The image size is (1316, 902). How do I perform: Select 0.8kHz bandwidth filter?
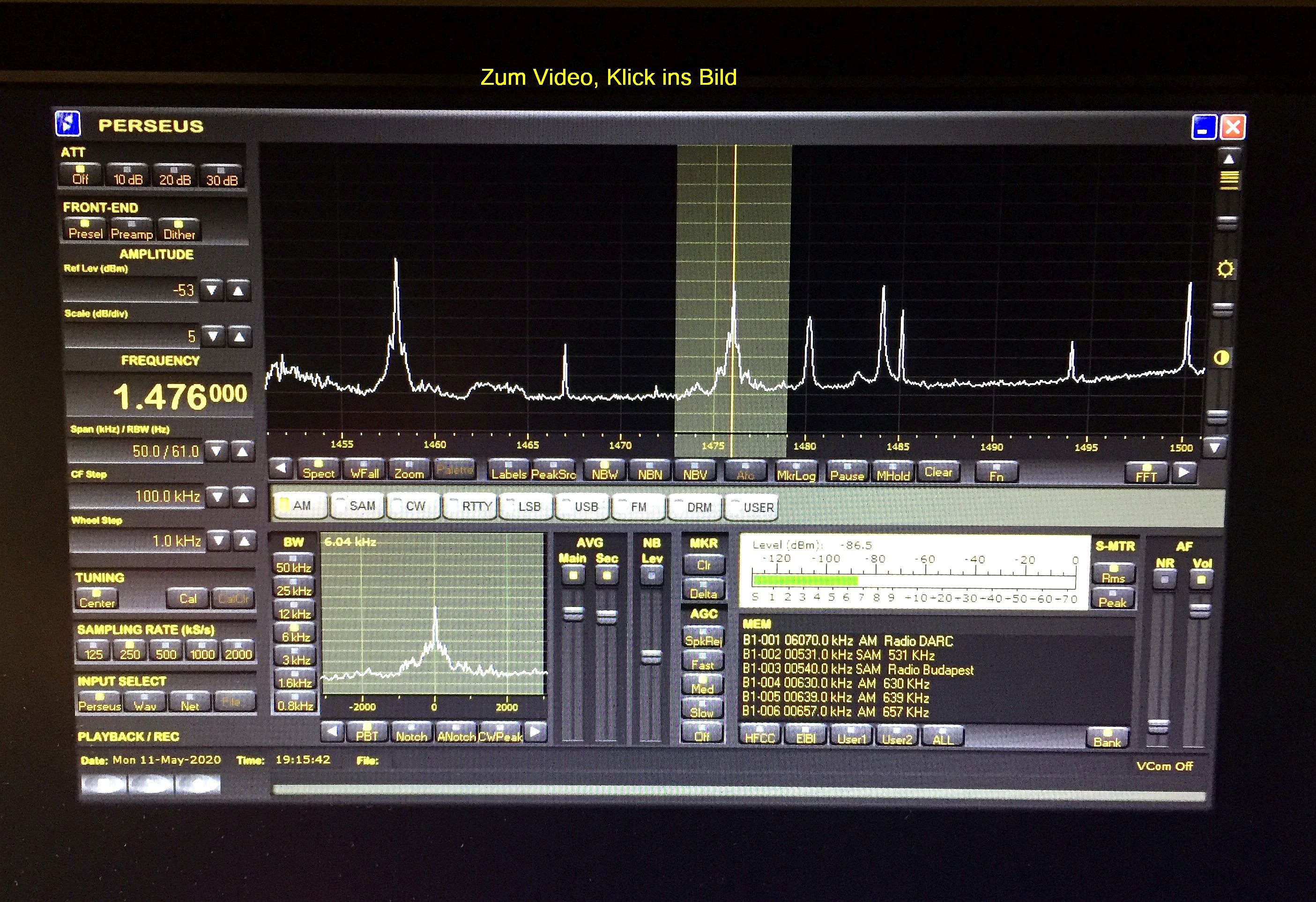point(295,702)
